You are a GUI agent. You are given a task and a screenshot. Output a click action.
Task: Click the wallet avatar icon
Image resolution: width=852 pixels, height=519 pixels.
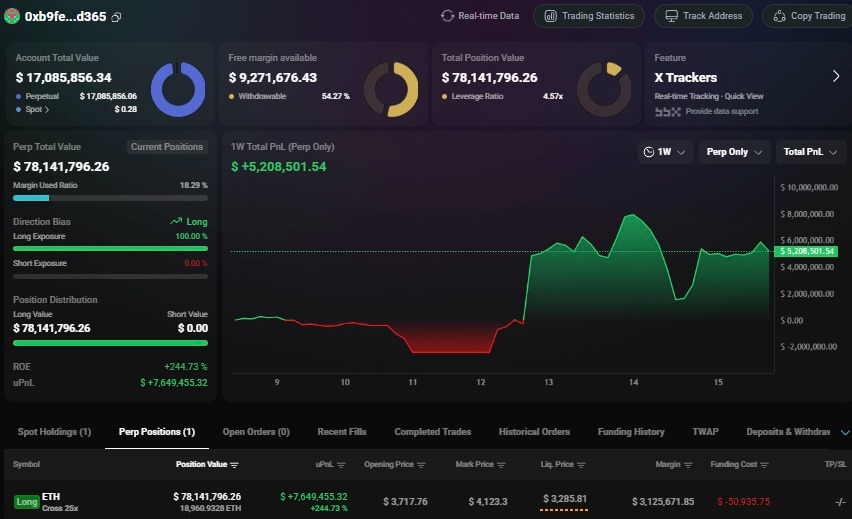[x=12, y=16]
